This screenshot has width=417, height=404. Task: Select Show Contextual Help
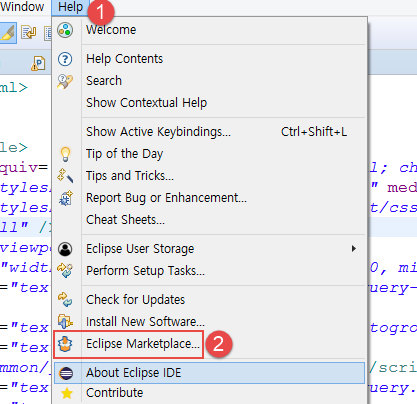pyautogui.click(x=210, y=103)
